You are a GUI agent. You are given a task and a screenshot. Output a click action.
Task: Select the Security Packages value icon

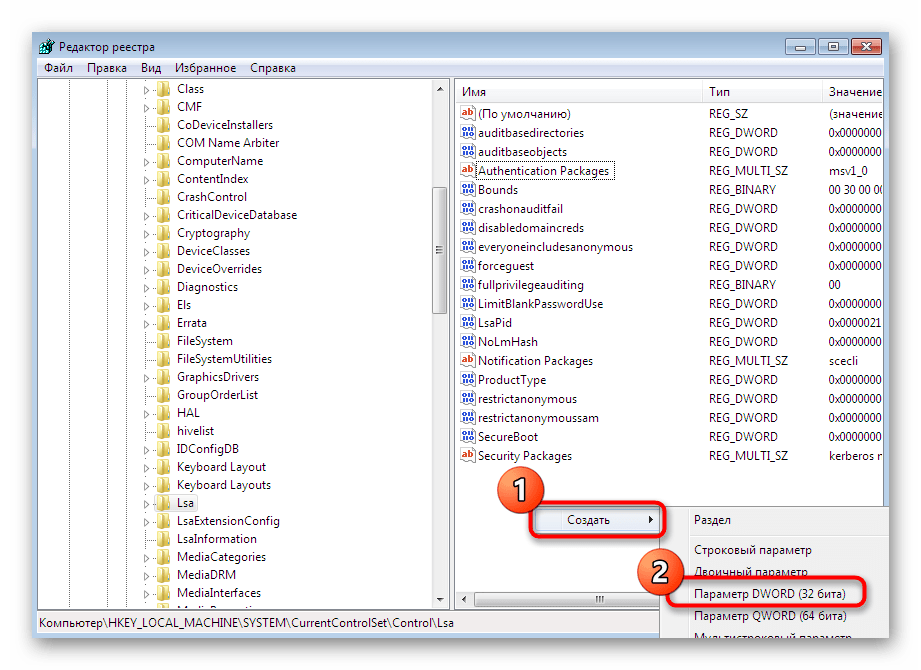coord(467,456)
